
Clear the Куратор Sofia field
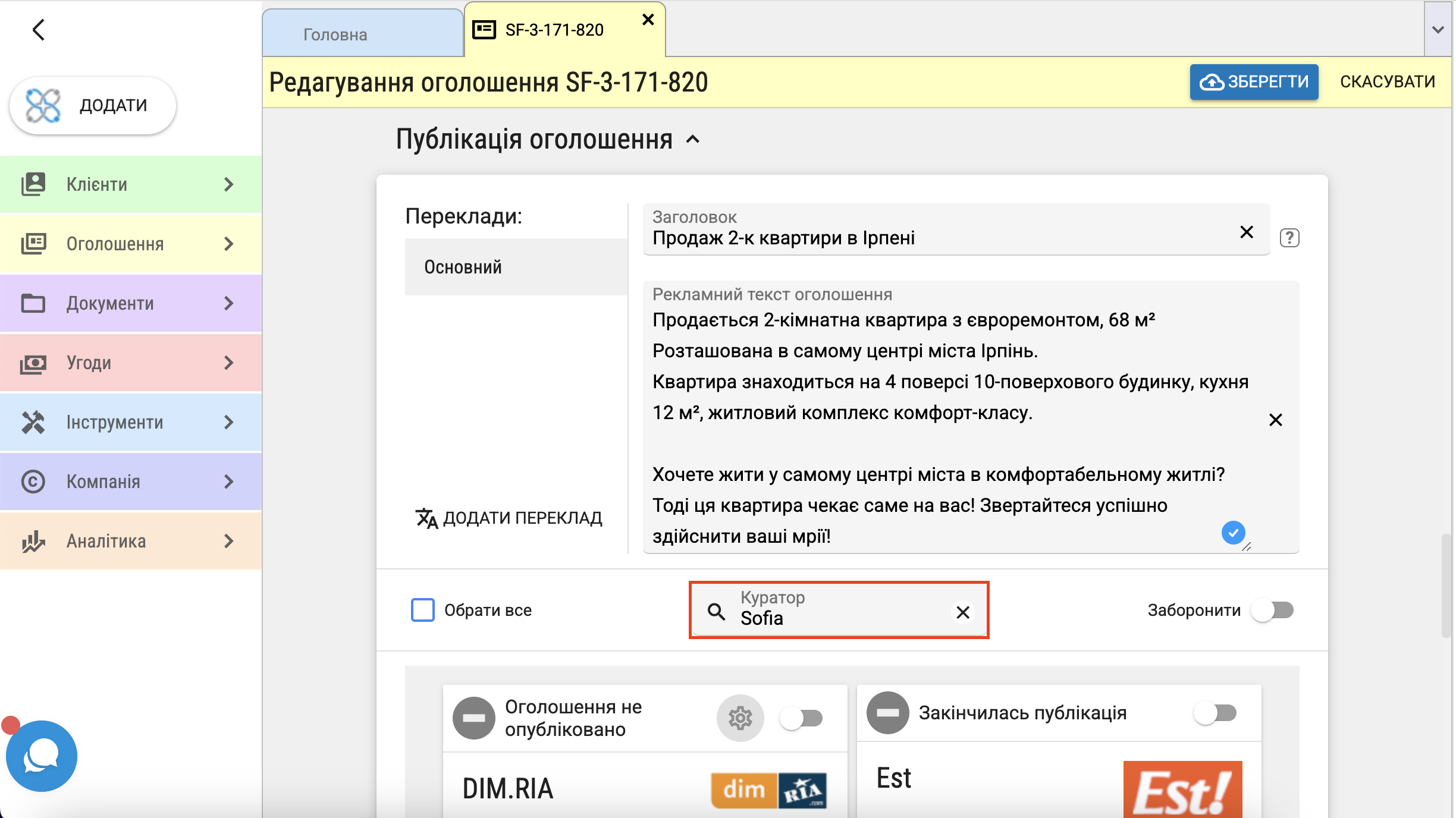pos(963,612)
